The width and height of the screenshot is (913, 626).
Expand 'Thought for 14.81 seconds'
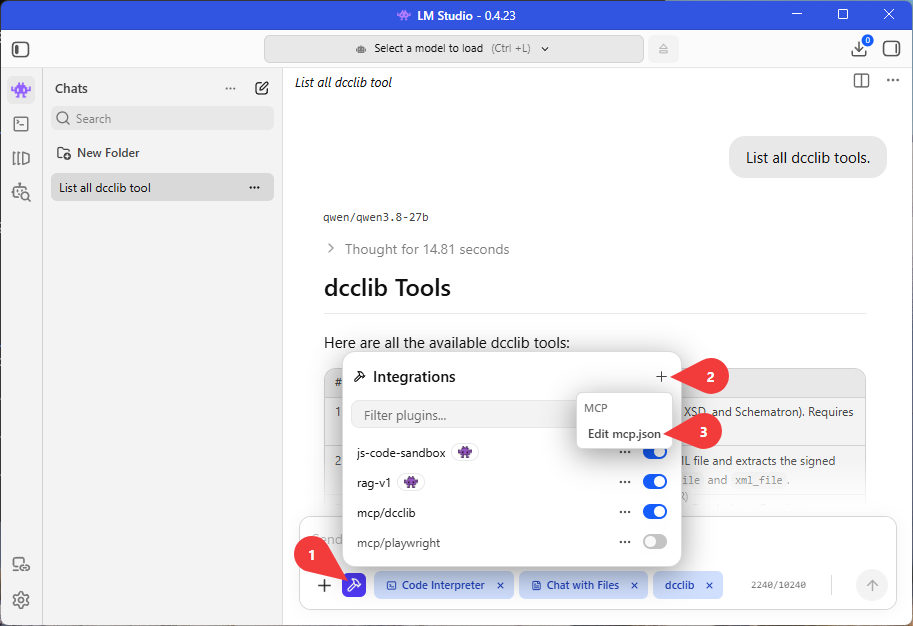tap(416, 249)
